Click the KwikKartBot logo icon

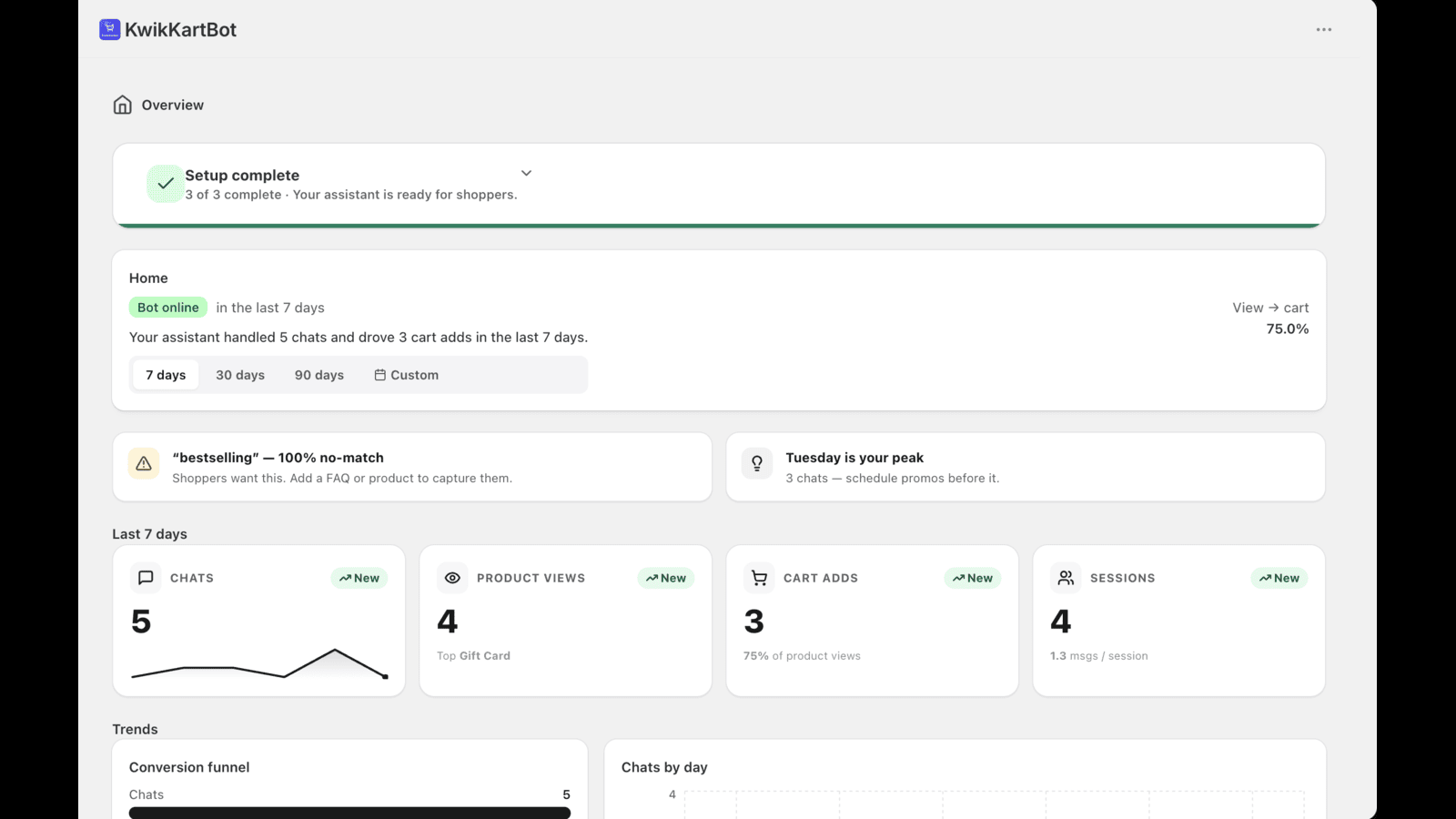tap(110, 30)
